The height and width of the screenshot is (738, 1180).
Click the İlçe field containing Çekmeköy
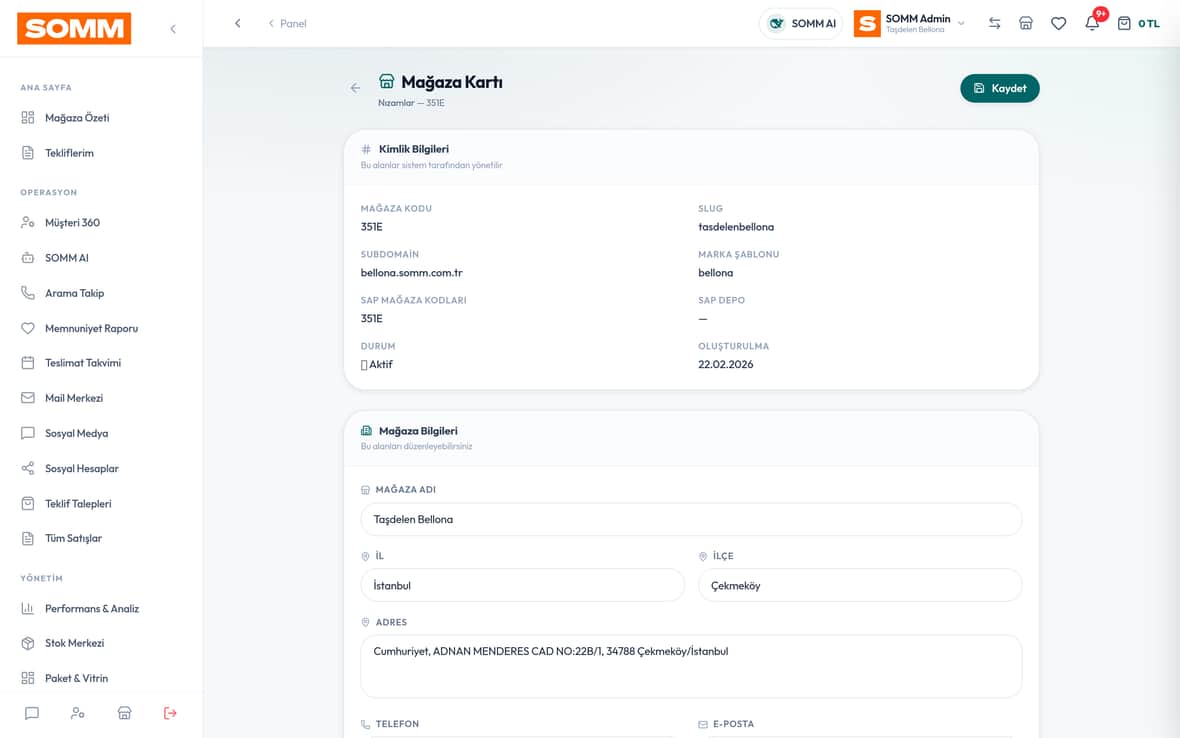[x=859, y=585]
